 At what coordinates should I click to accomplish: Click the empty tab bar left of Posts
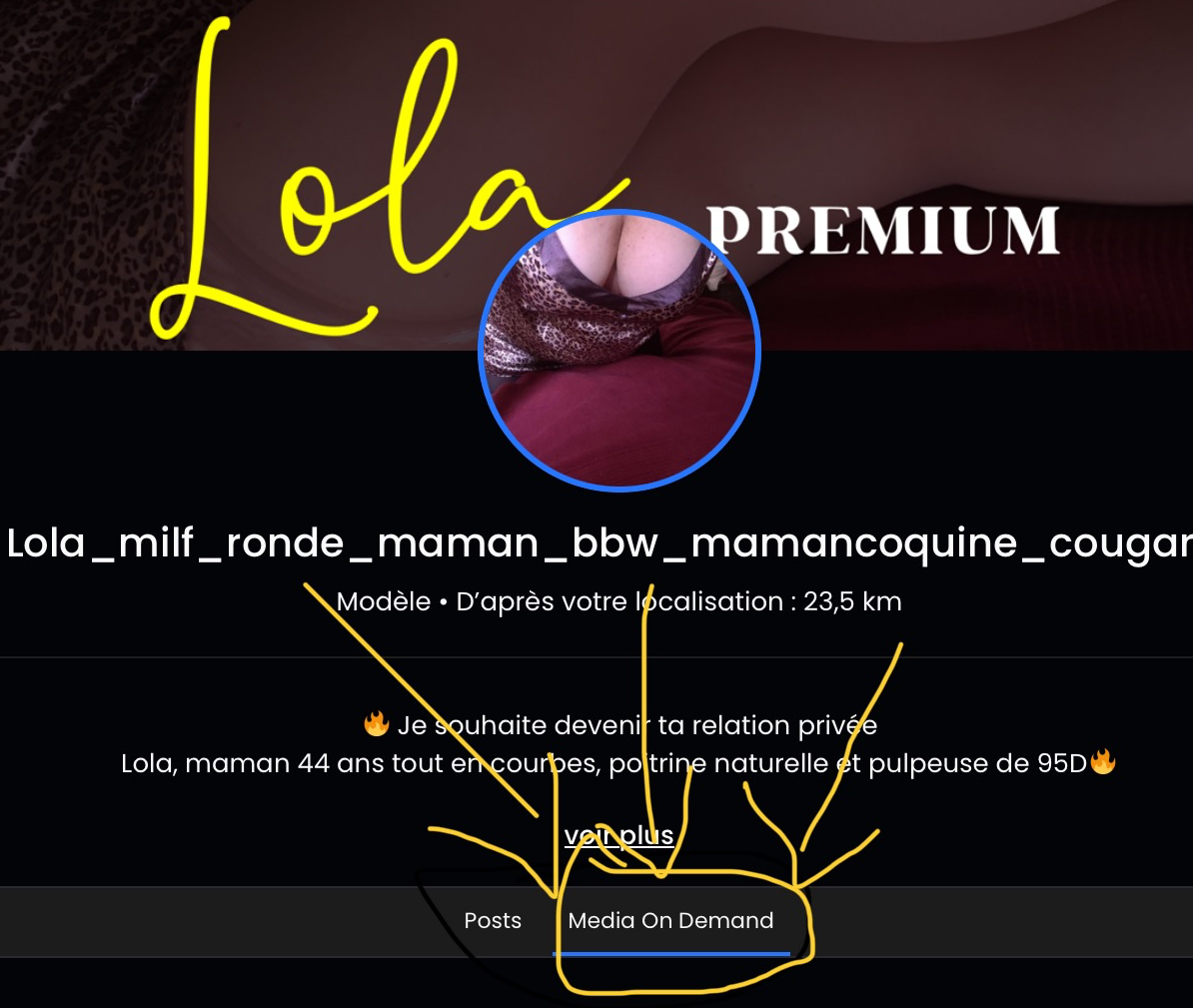click(x=228, y=921)
